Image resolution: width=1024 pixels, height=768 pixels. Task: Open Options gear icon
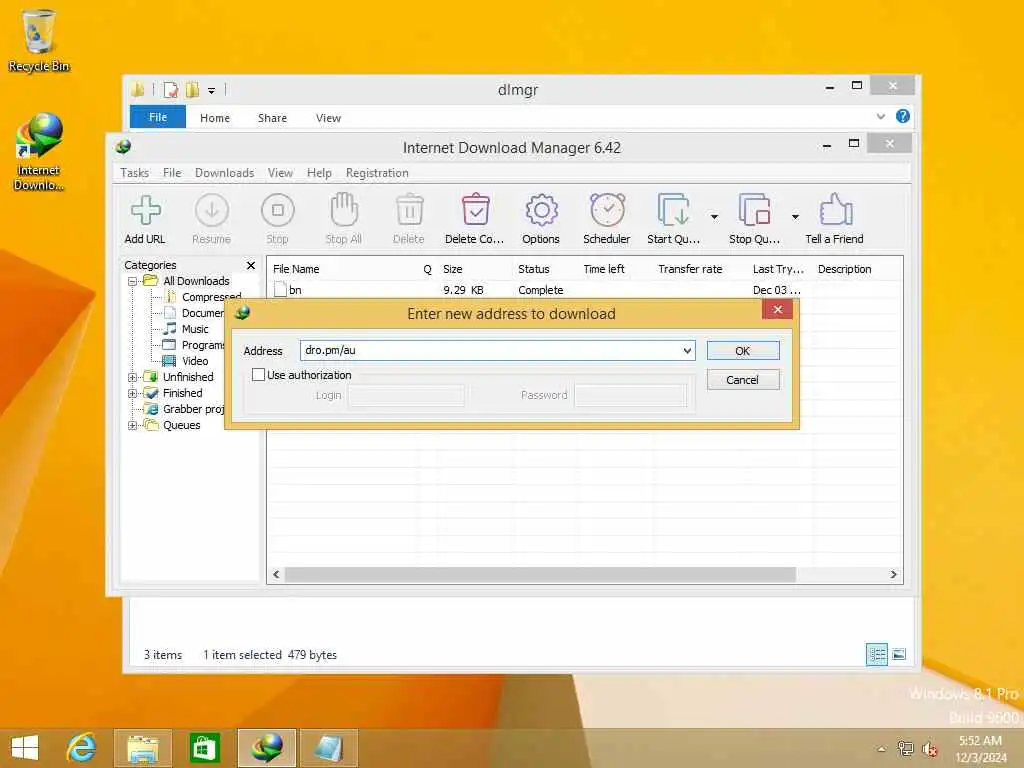pyautogui.click(x=541, y=210)
